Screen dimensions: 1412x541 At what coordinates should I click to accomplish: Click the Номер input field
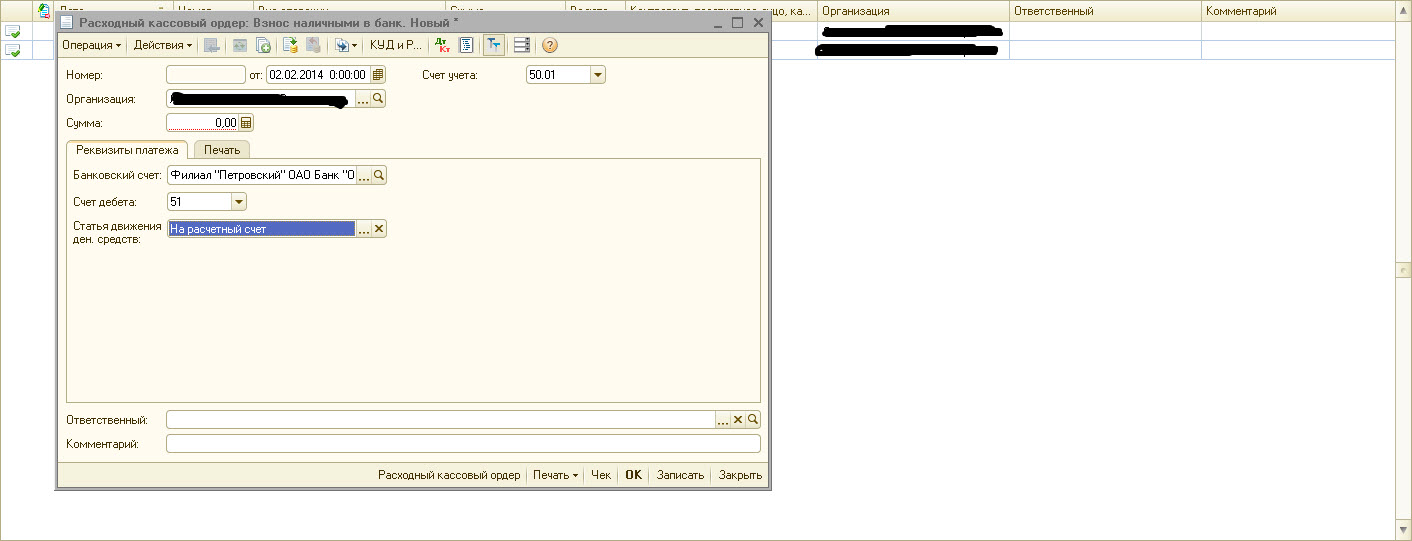click(205, 75)
